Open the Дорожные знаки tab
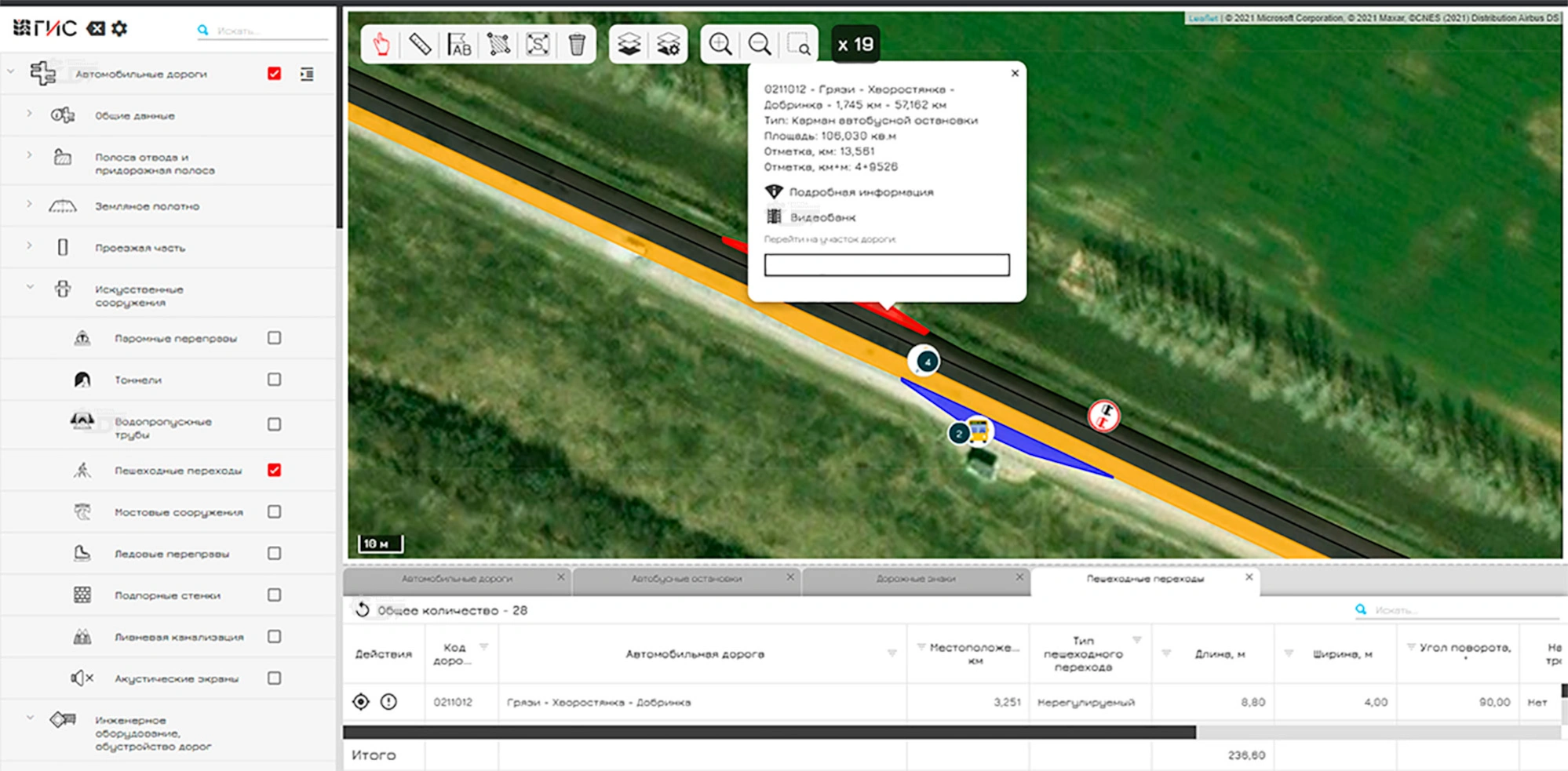 (915, 579)
